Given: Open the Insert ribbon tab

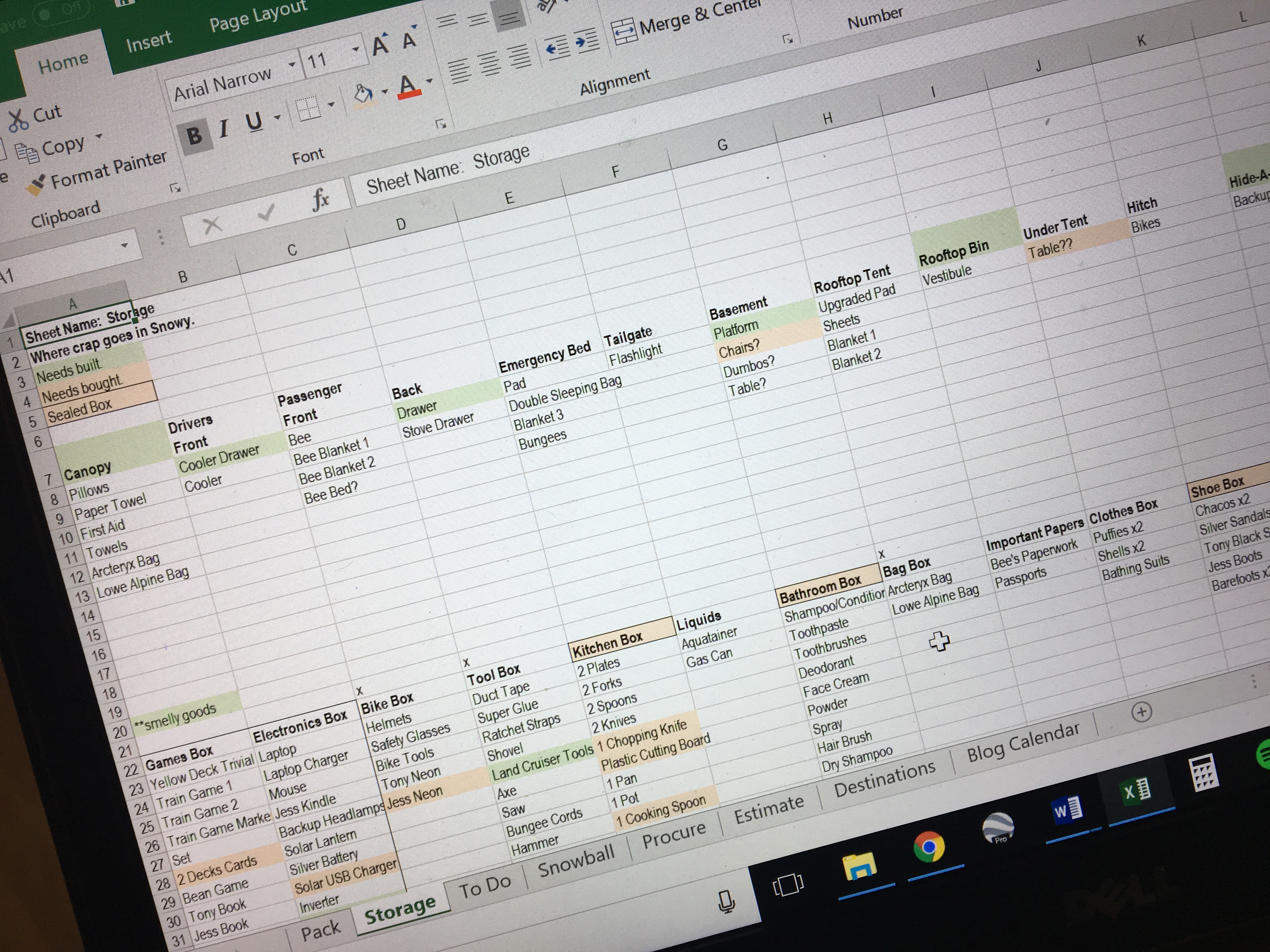Looking at the screenshot, I should [x=148, y=41].
